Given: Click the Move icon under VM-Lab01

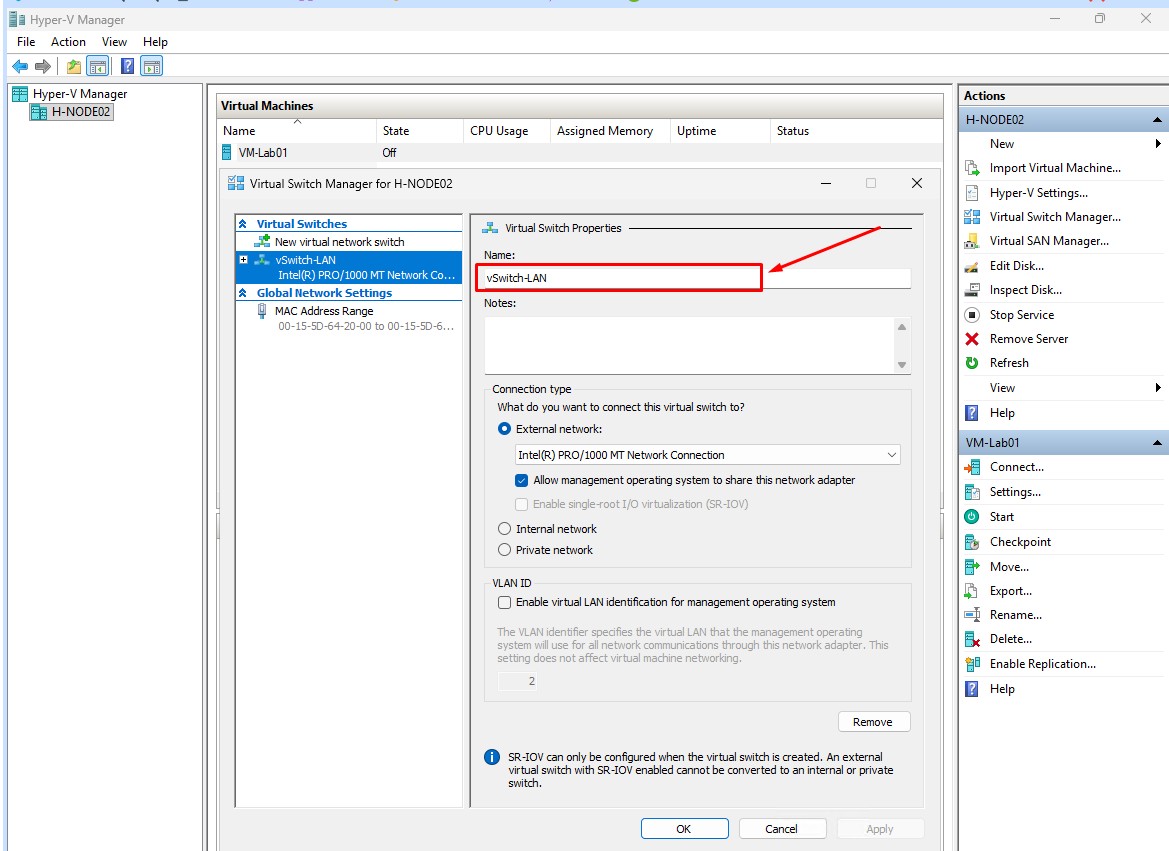Looking at the screenshot, I should click(972, 567).
